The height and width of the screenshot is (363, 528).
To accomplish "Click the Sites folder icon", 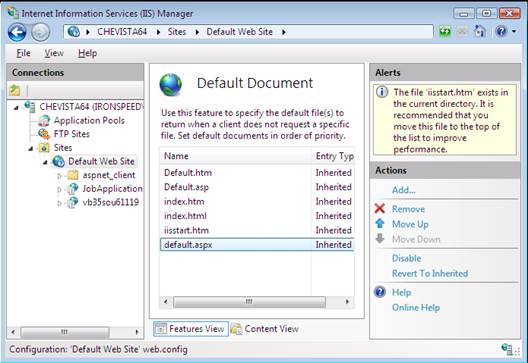I will [44, 147].
